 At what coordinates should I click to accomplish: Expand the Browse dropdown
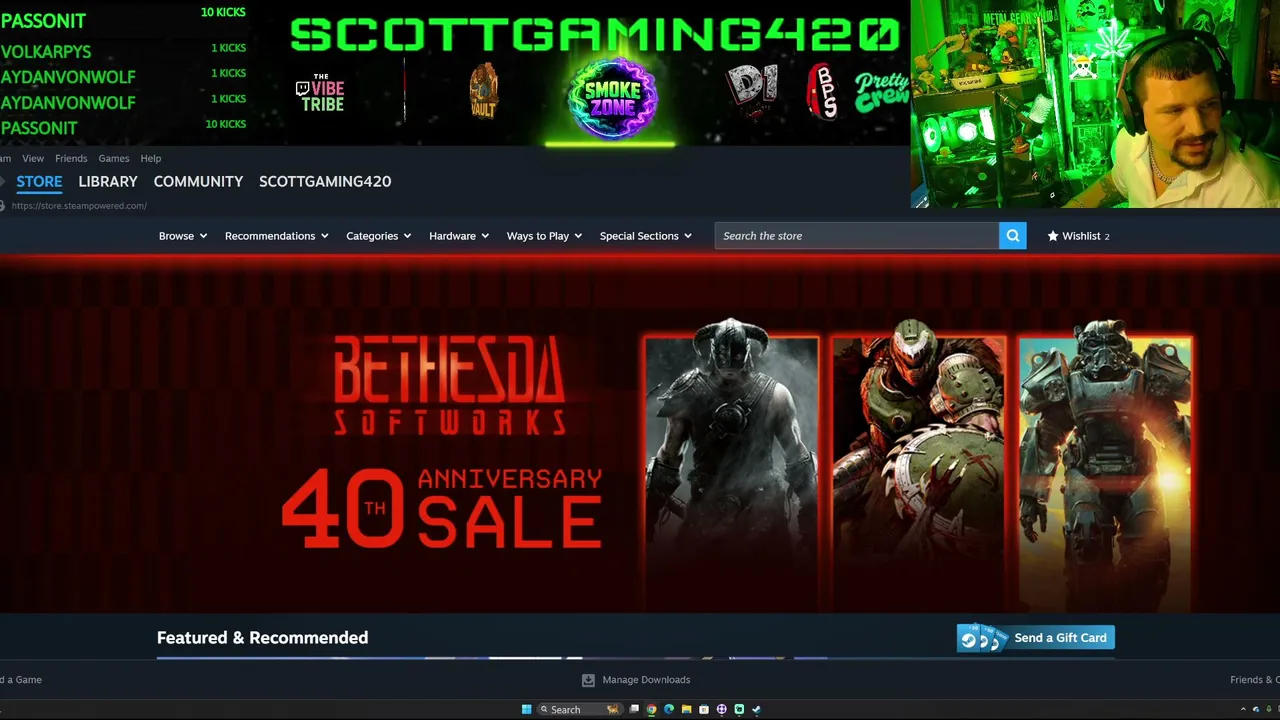183,236
